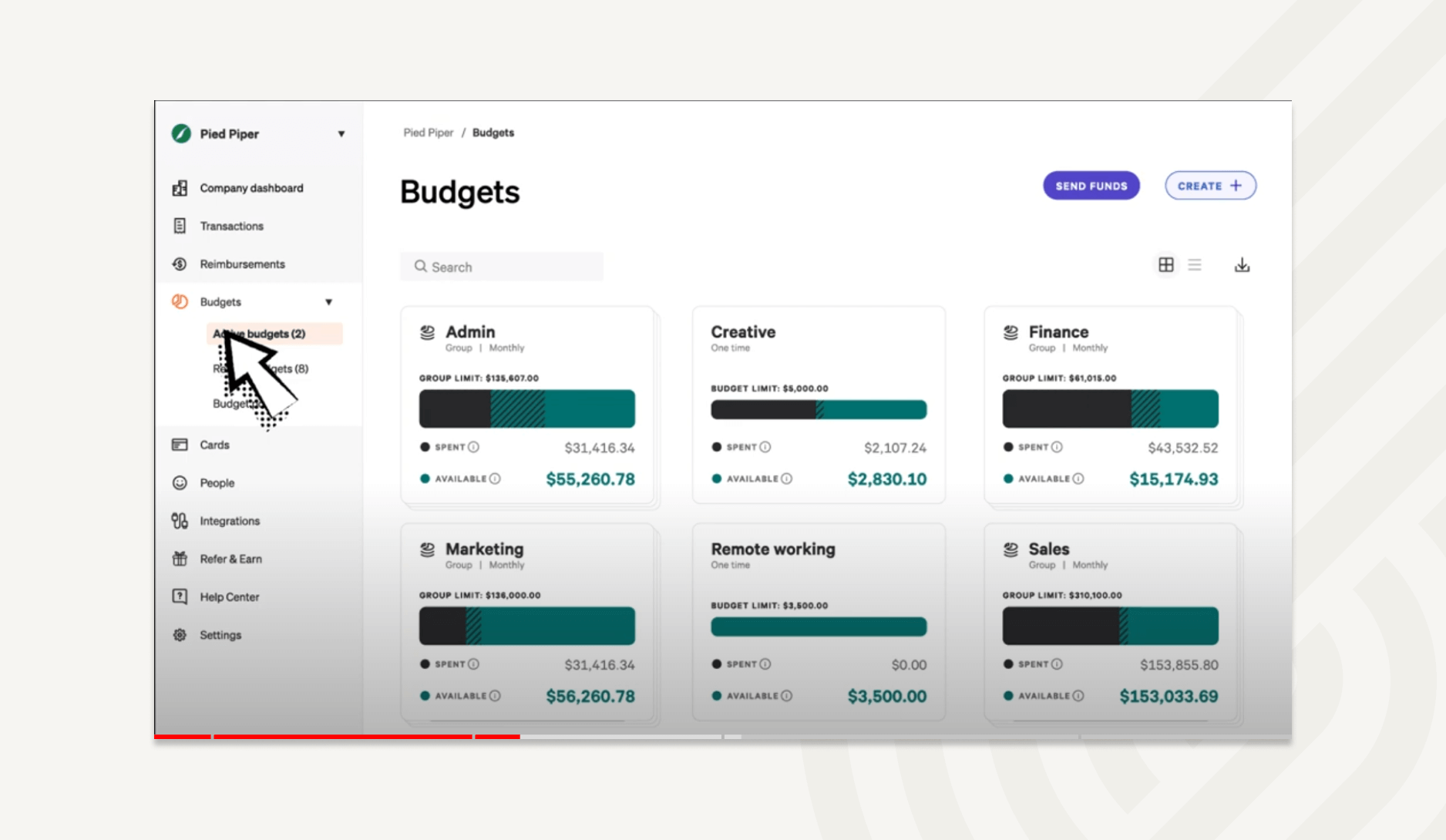Click the Integrations icon
The height and width of the screenshot is (840, 1446).
tap(180, 521)
